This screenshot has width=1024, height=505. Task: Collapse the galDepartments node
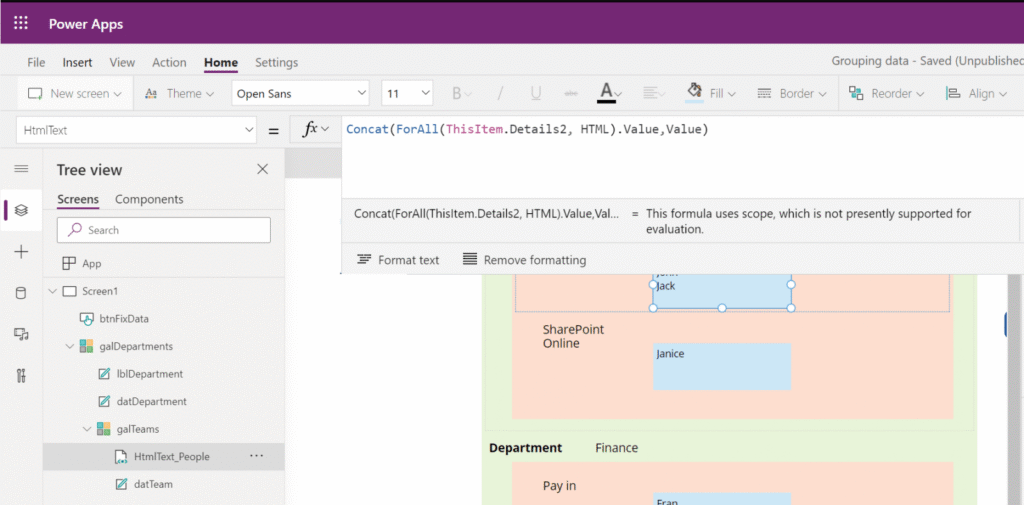pyautogui.click(x=70, y=346)
